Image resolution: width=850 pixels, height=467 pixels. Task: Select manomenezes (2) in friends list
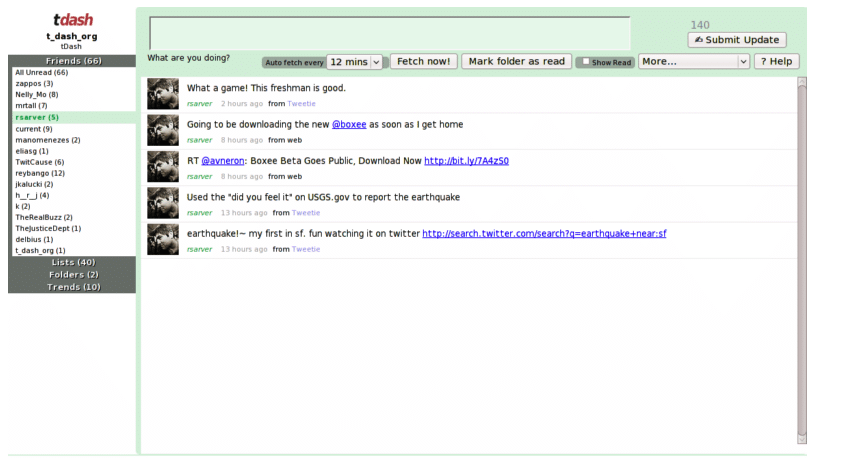click(x=48, y=140)
